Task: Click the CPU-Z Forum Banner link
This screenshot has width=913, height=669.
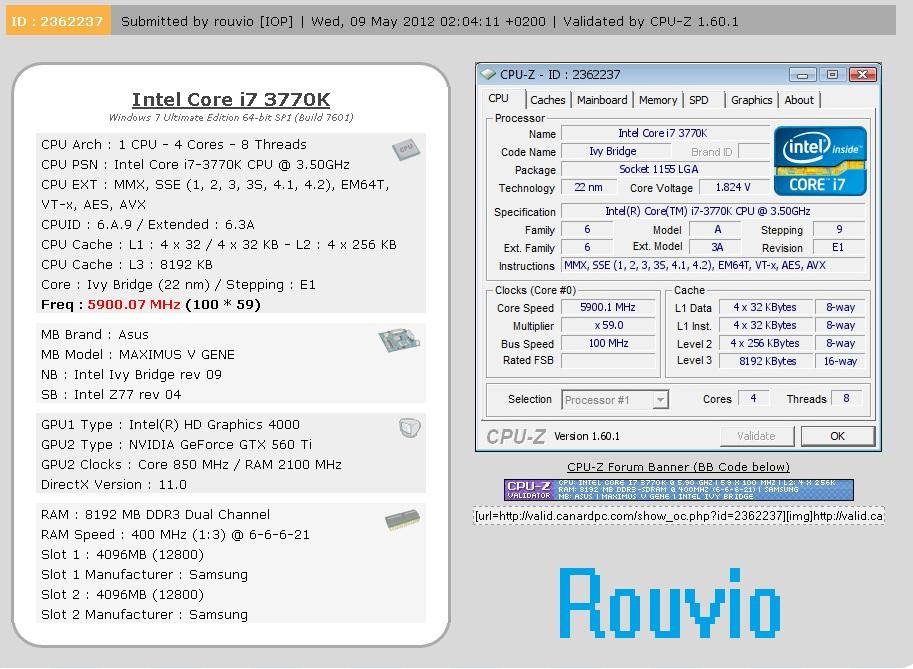Action: 678,467
